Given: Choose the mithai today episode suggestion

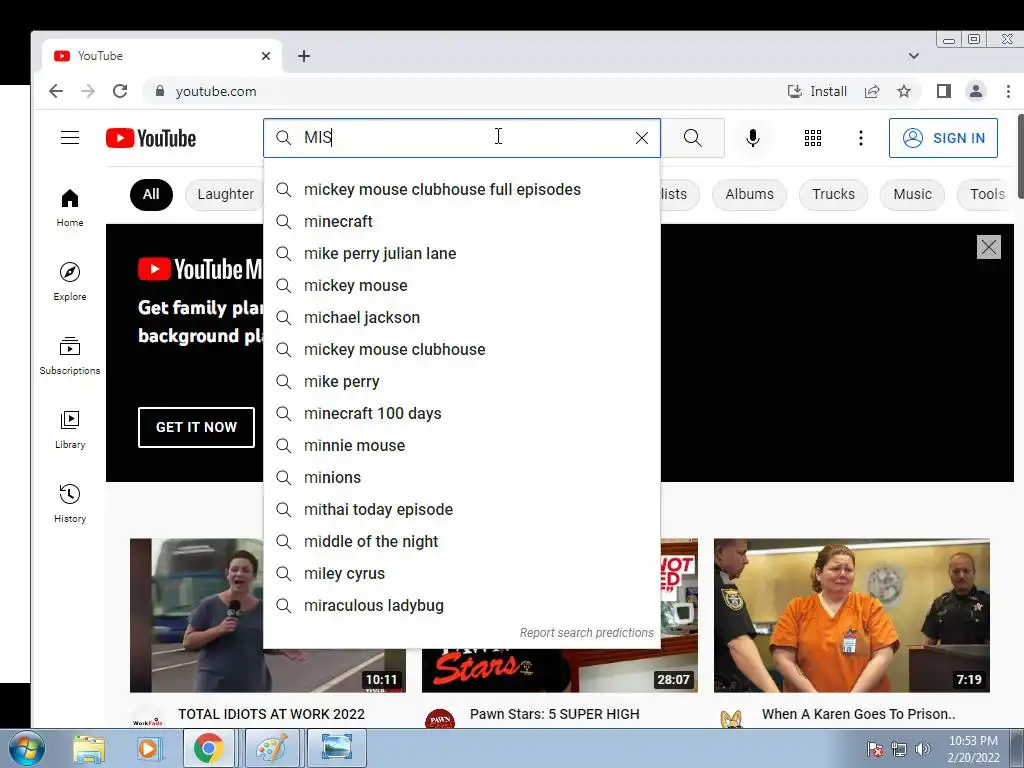Looking at the screenshot, I should pyautogui.click(x=462, y=509).
